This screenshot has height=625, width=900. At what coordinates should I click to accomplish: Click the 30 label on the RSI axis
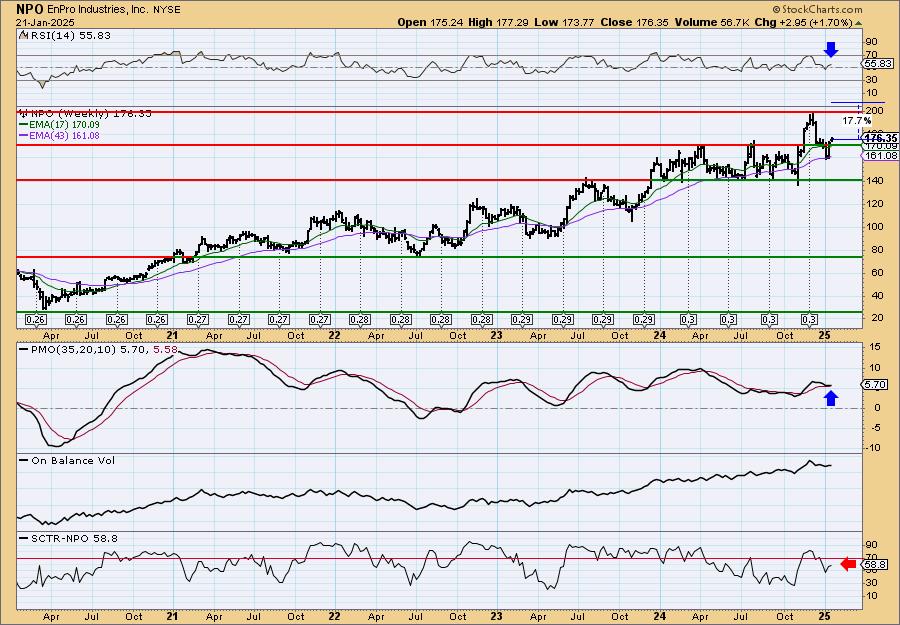click(x=872, y=79)
